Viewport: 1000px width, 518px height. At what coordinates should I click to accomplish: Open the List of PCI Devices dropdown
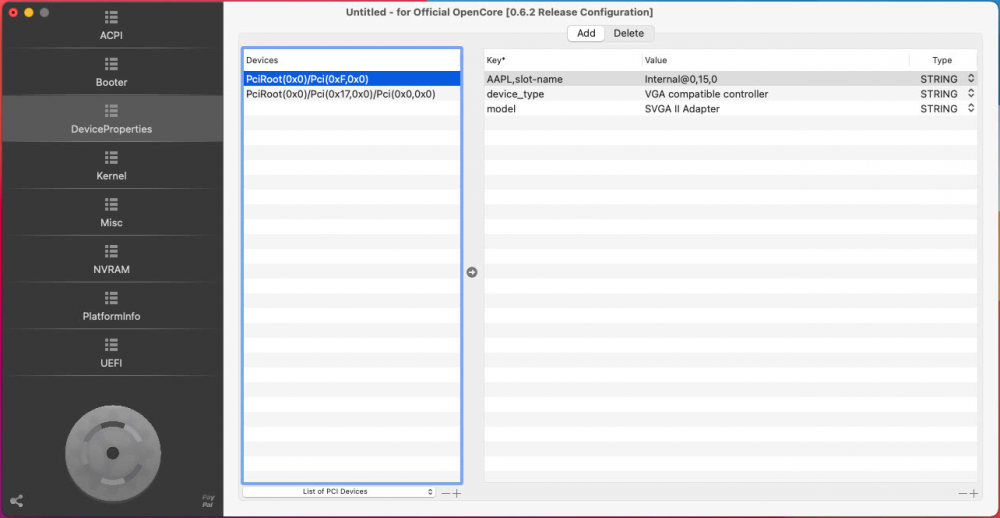(339, 492)
